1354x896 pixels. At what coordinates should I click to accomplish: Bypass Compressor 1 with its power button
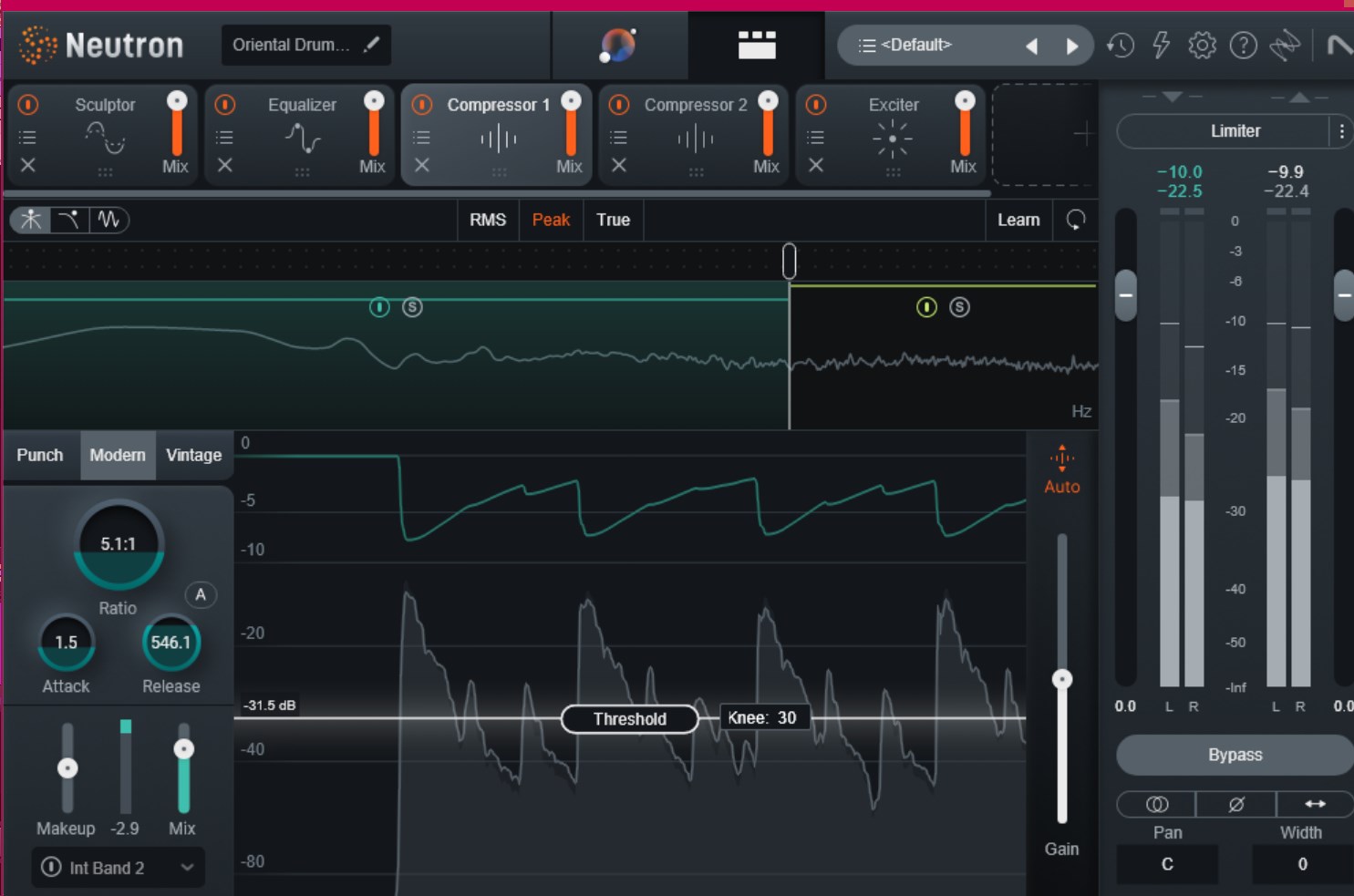[x=422, y=105]
